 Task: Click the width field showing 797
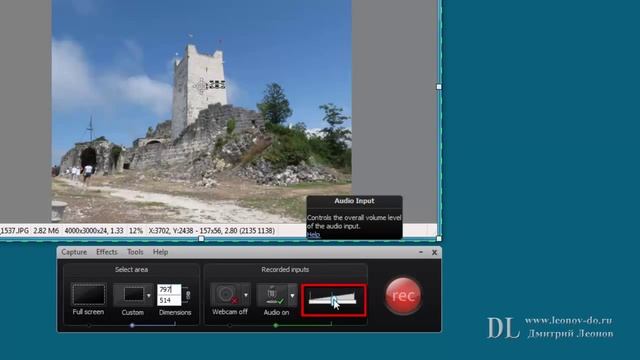[x=169, y=289]
